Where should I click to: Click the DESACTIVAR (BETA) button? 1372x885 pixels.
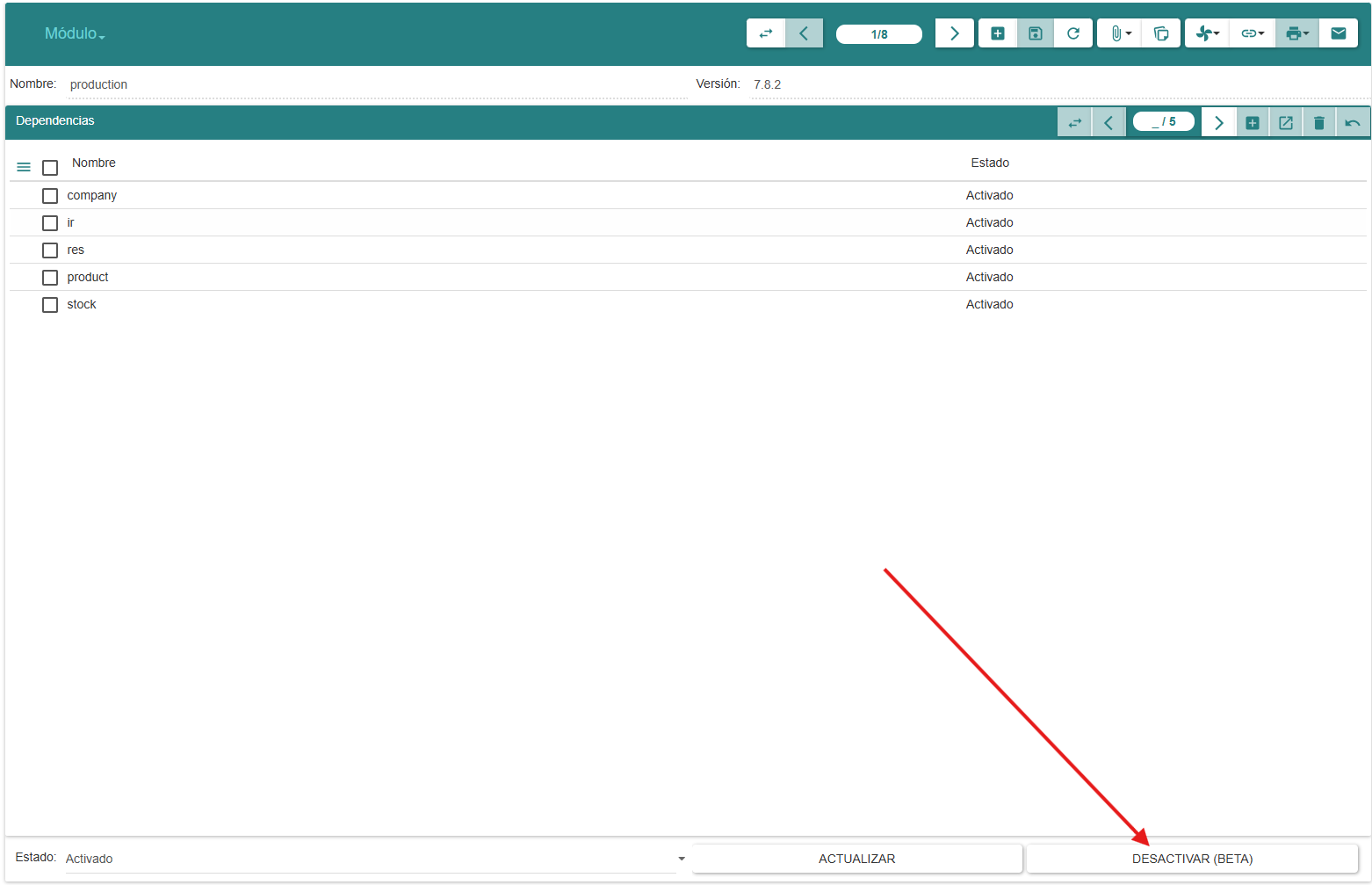pos(1192,859)
